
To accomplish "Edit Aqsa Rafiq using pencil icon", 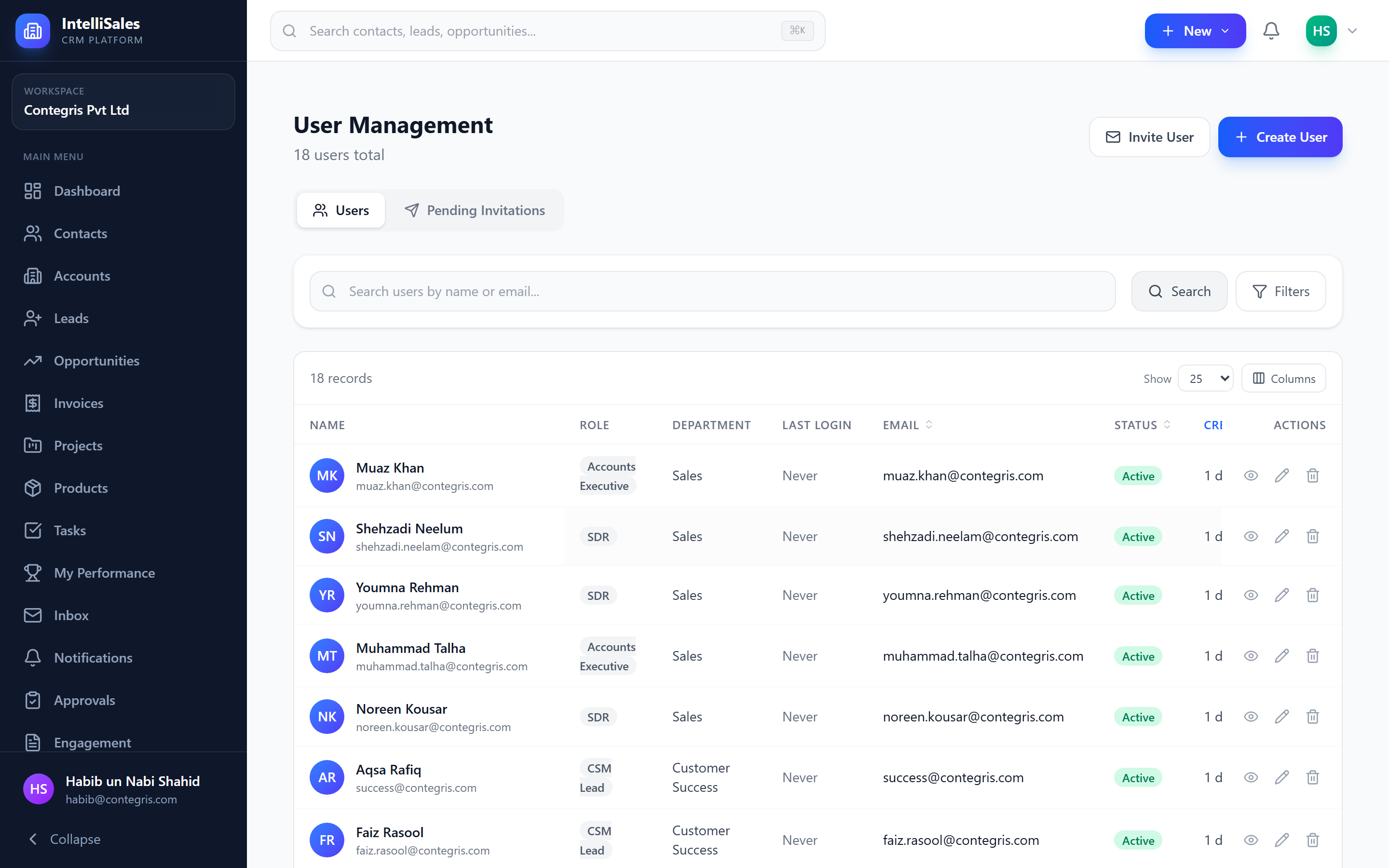I will click(1281, 777).
